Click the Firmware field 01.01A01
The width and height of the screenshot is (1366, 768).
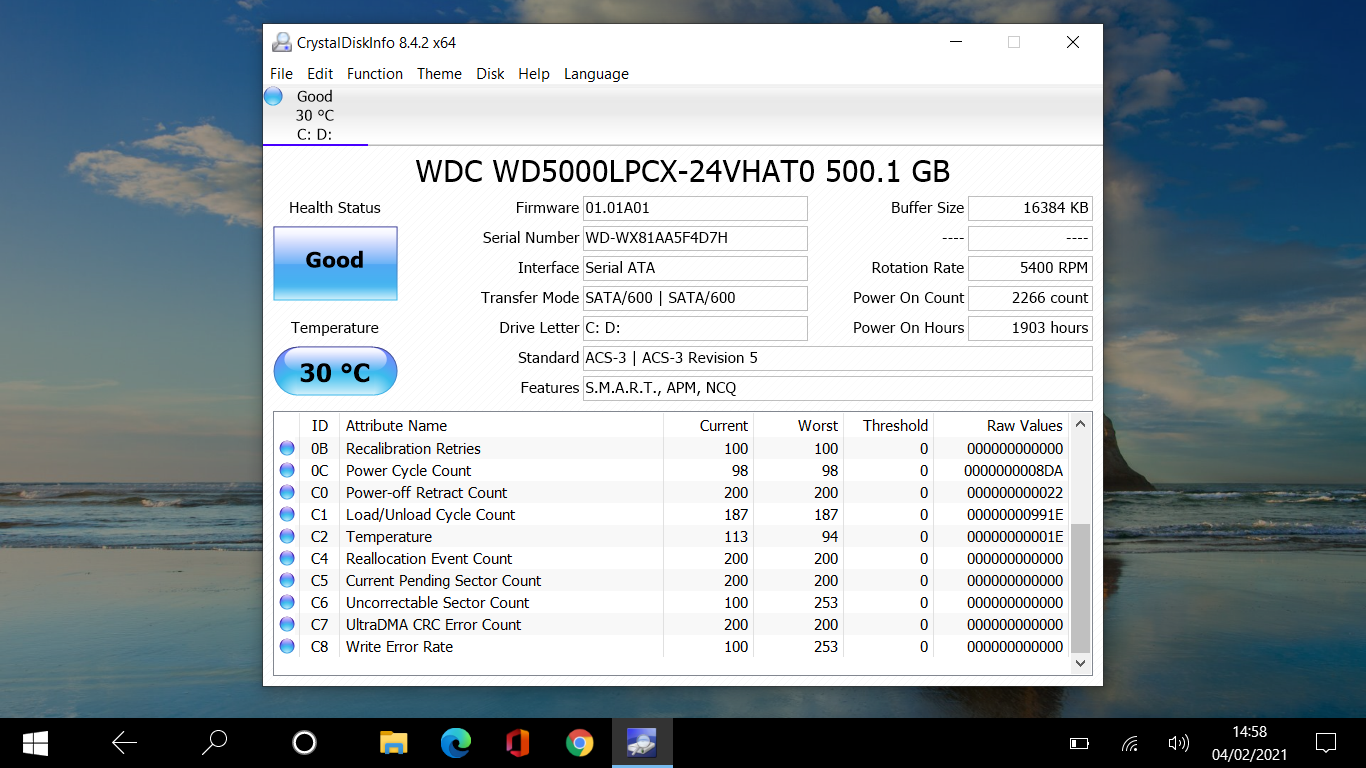(695, 208)
